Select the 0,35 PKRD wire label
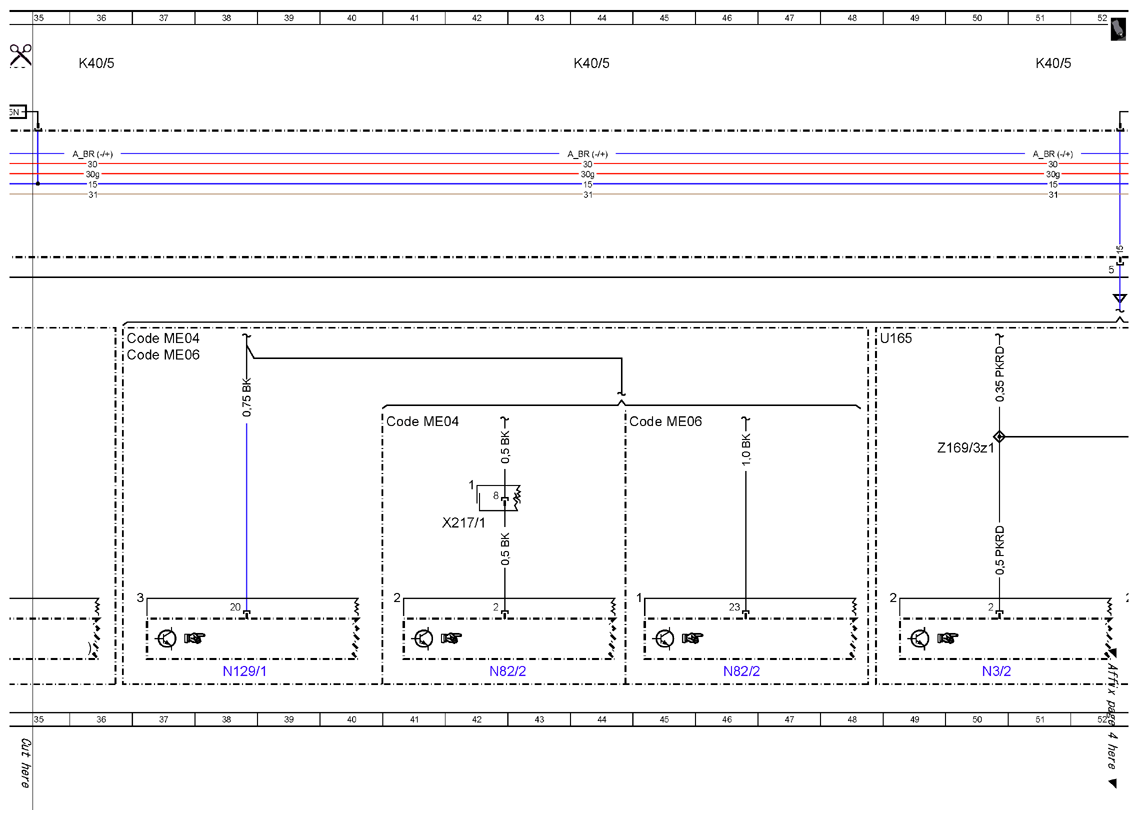1138x819 pixels. pos(1000,374)
